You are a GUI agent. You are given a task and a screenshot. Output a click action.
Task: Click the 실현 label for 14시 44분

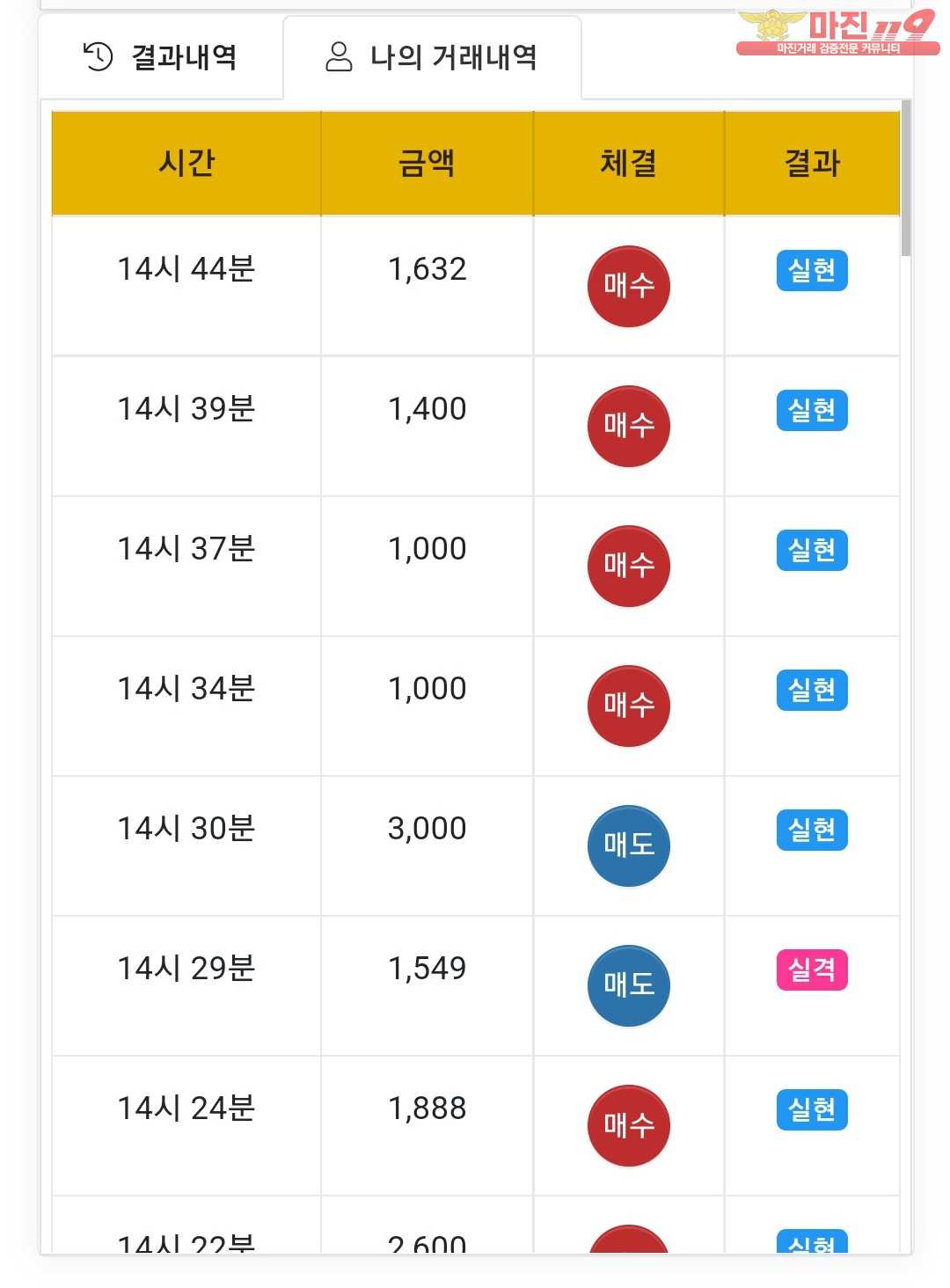click(x=811, y=271)
